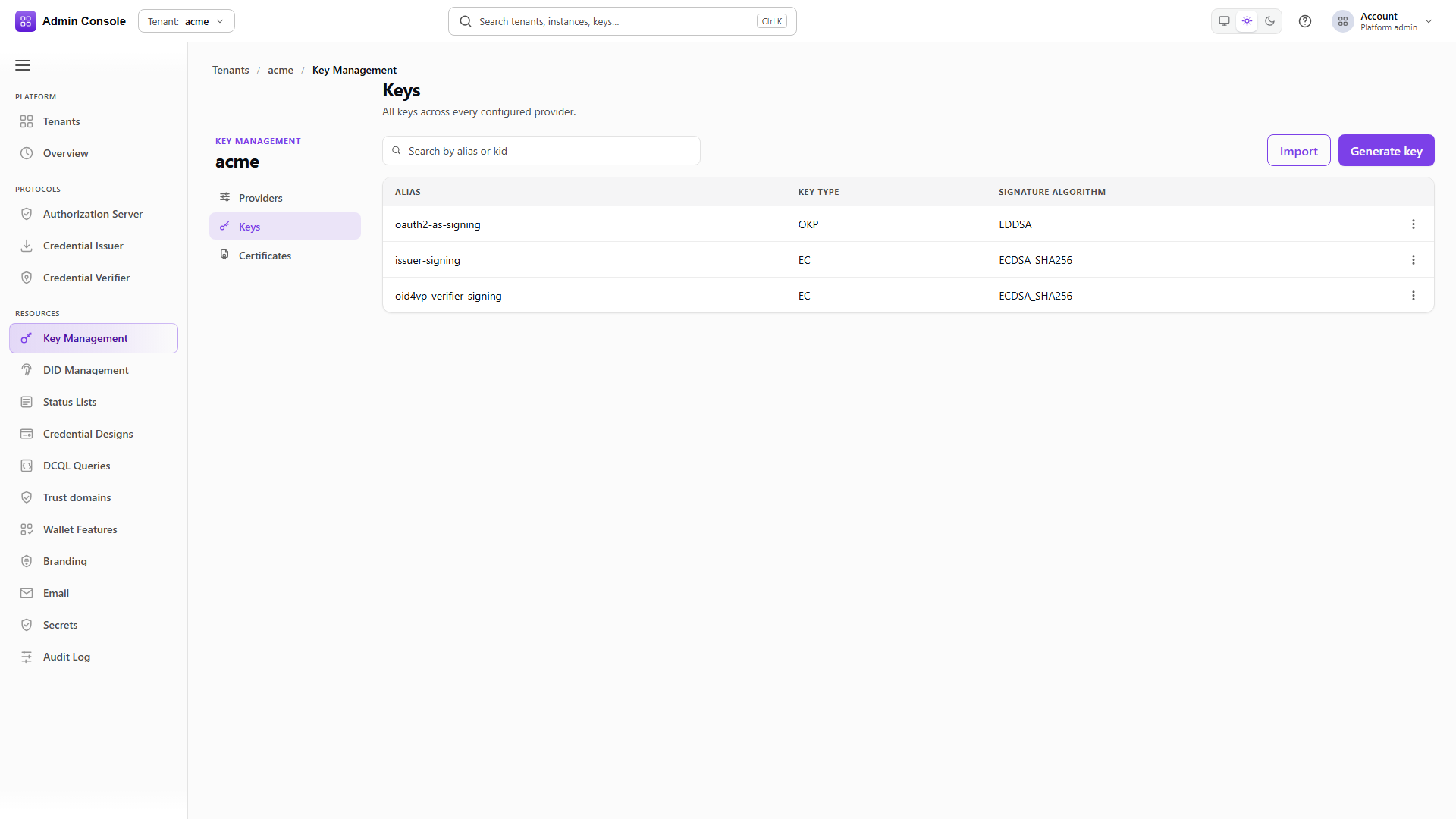Click the Credential Verifier shield icon
The image size is (1456, 819).
pos(27,278)
